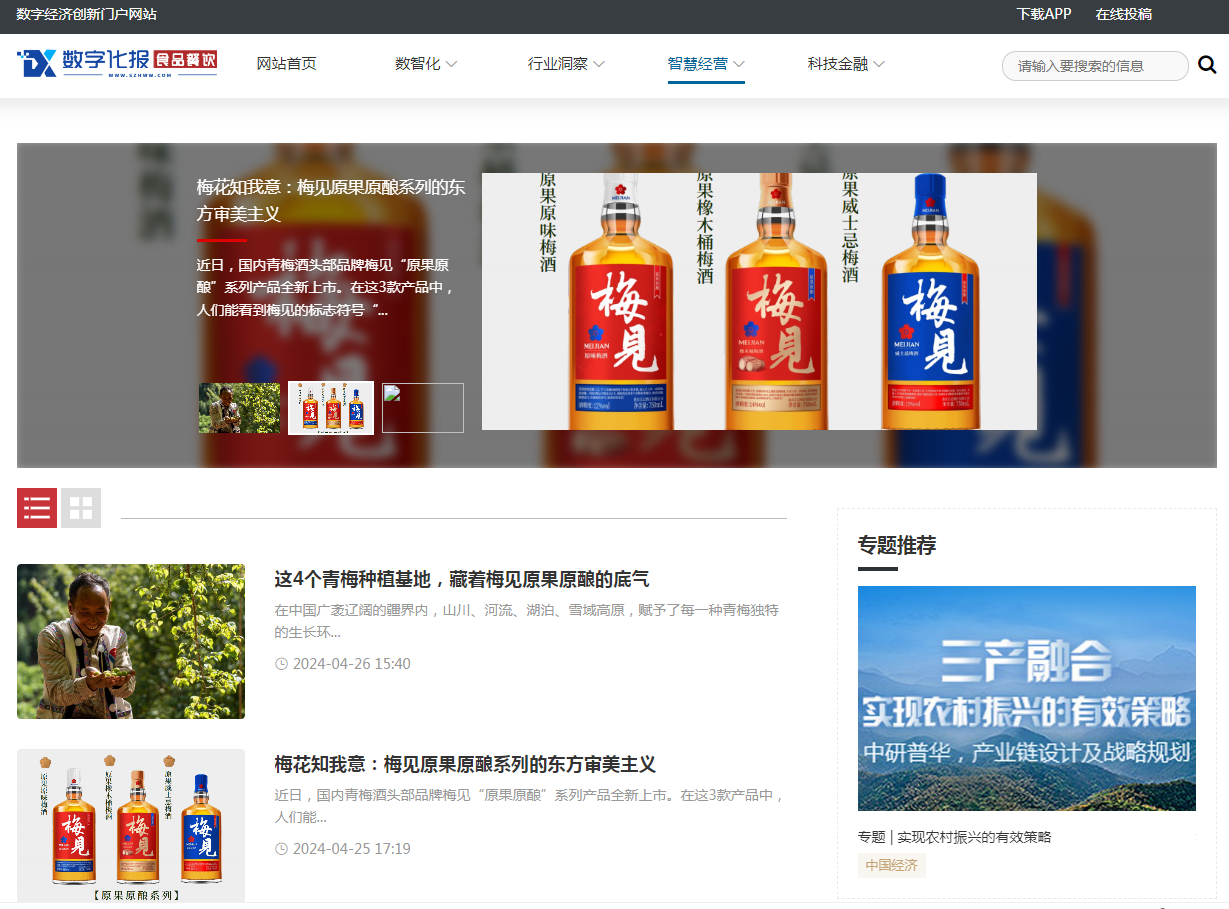Select the three-bottle thumbnail in banner carousel
This screenshot has height=909, width=1229.
(331, 408)
